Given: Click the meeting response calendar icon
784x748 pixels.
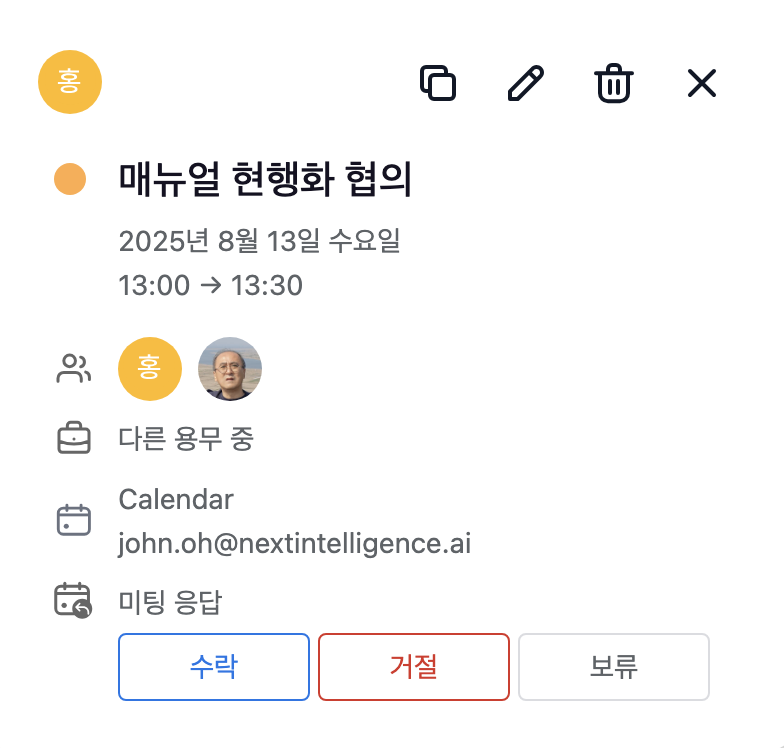Looking at the screenshot, I should 73,600.
